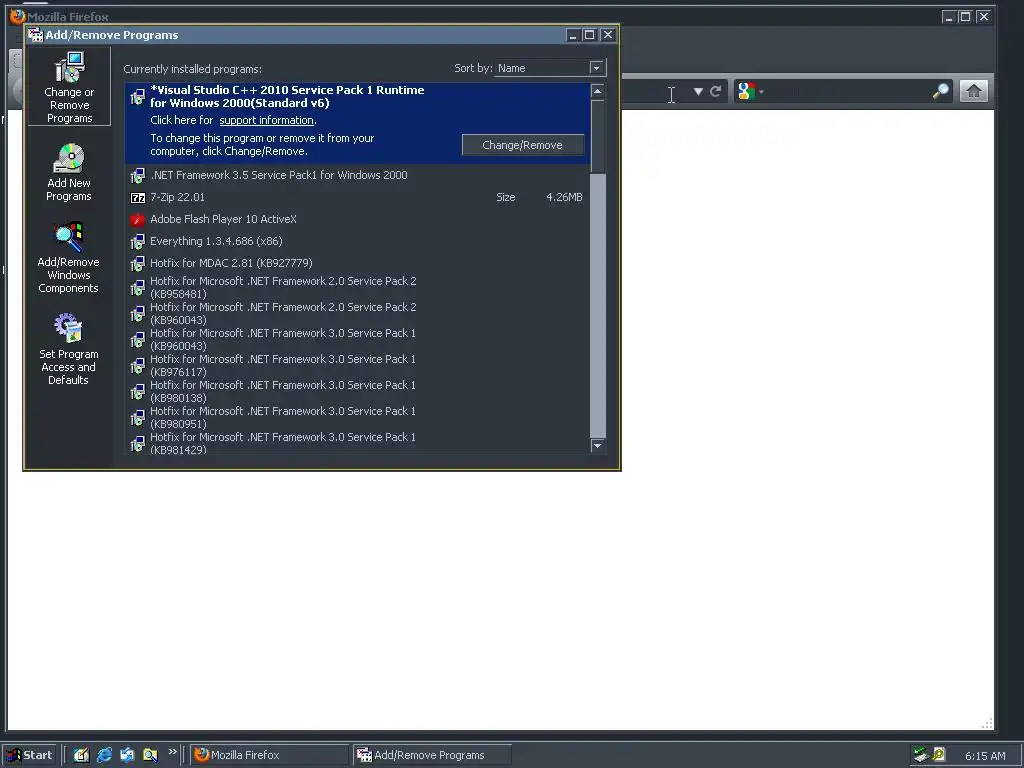Click the taskbar clock showing 6:15 AM
The image size is (1024, 768).
[x=985, y=756]
